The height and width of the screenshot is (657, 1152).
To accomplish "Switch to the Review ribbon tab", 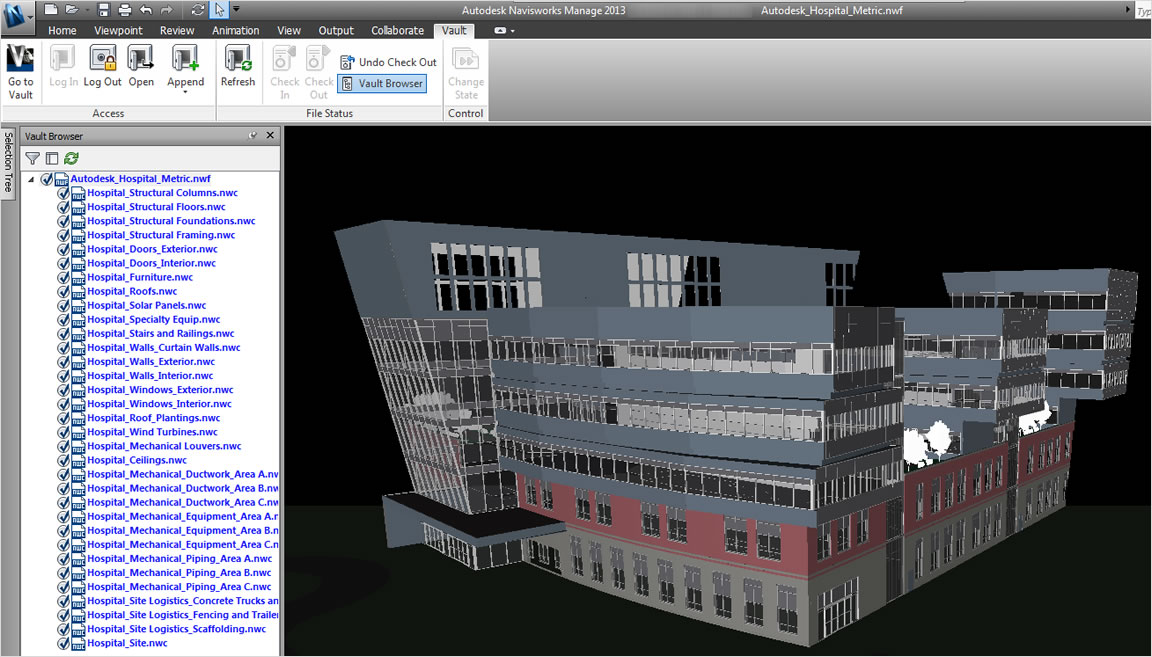I will click(177, 31).
